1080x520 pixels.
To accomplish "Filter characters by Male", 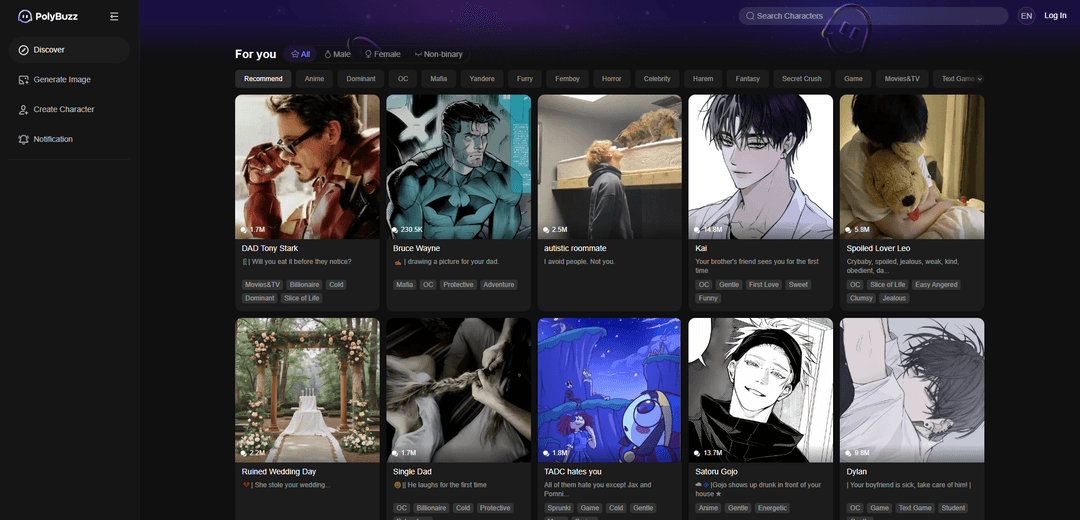I will click(337, 54).
